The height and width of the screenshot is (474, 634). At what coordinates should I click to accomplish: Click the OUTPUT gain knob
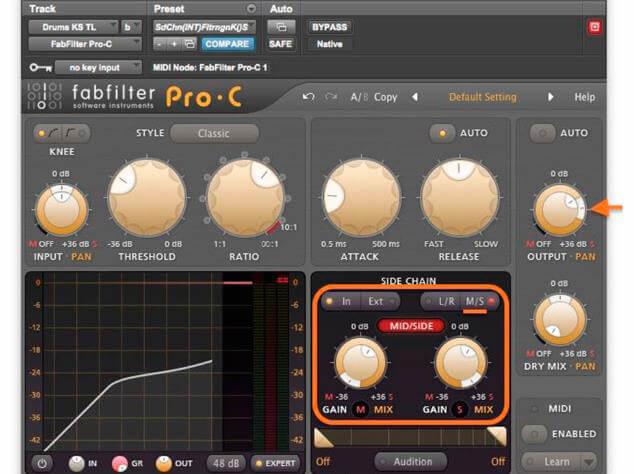[x=560, y=210]
